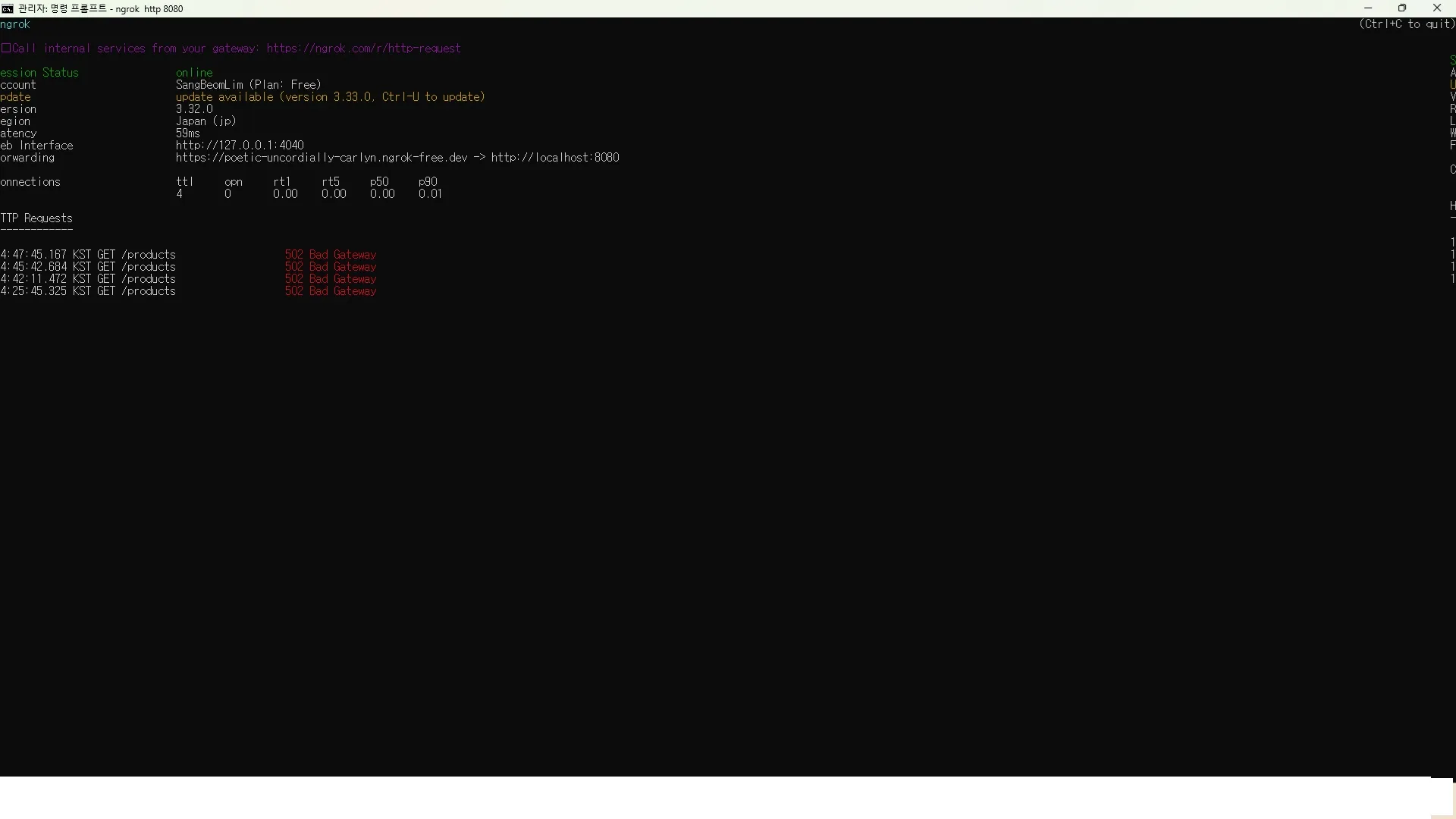Click the command prompt icon in title bar
Viewport: 1456px width, 819px height.
point(8,8)
